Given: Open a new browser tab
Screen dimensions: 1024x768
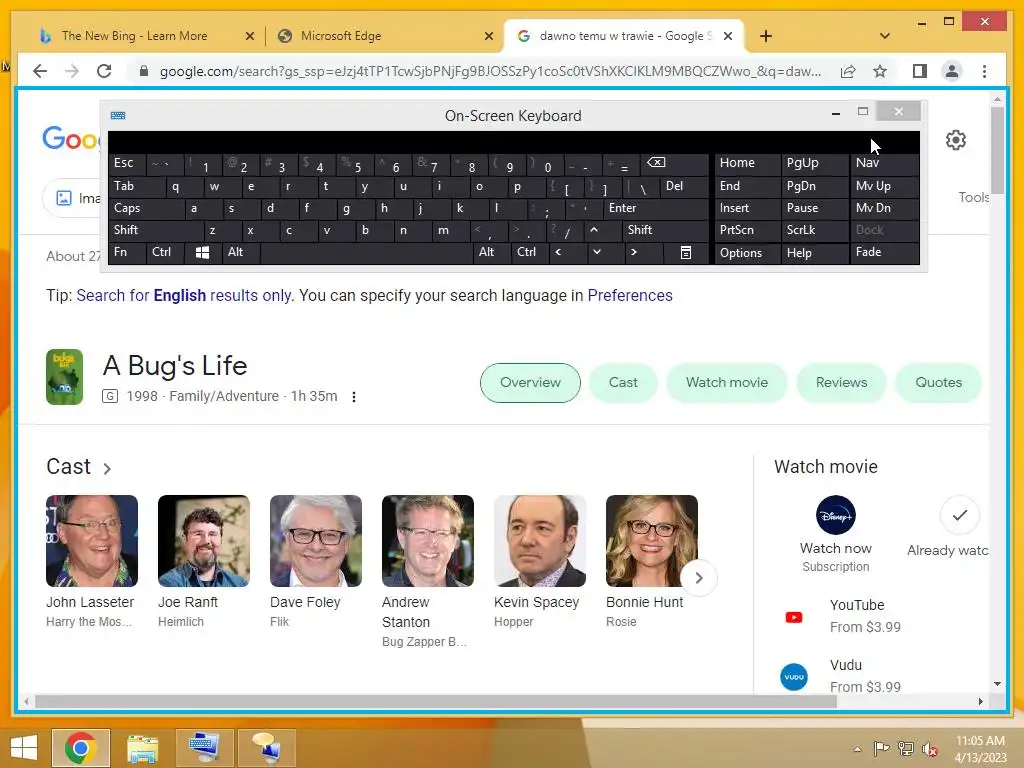Looking at the screenshot, I should [x=766, y=36].
